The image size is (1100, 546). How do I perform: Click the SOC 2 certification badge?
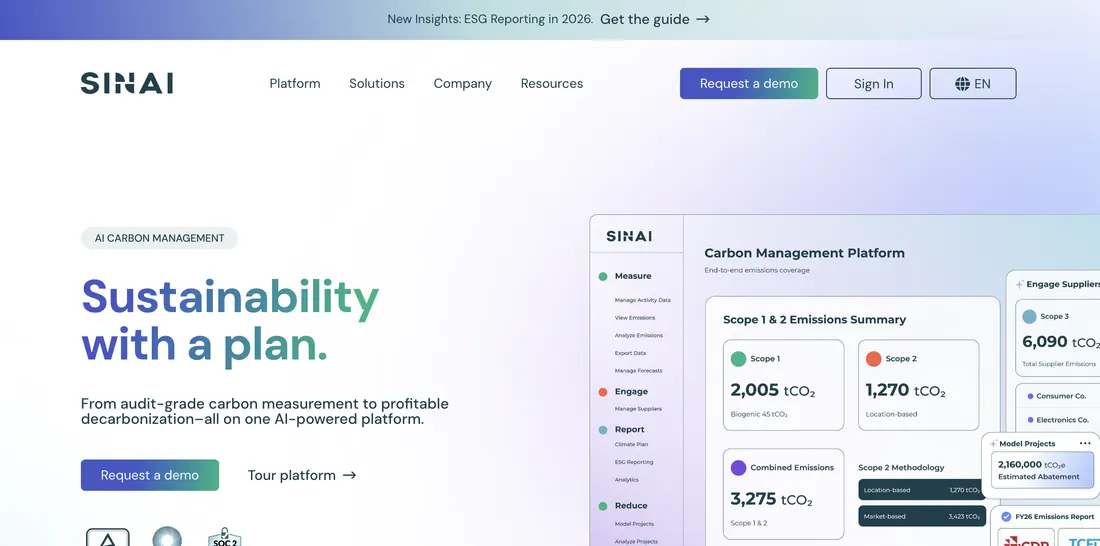coord(224,538)
